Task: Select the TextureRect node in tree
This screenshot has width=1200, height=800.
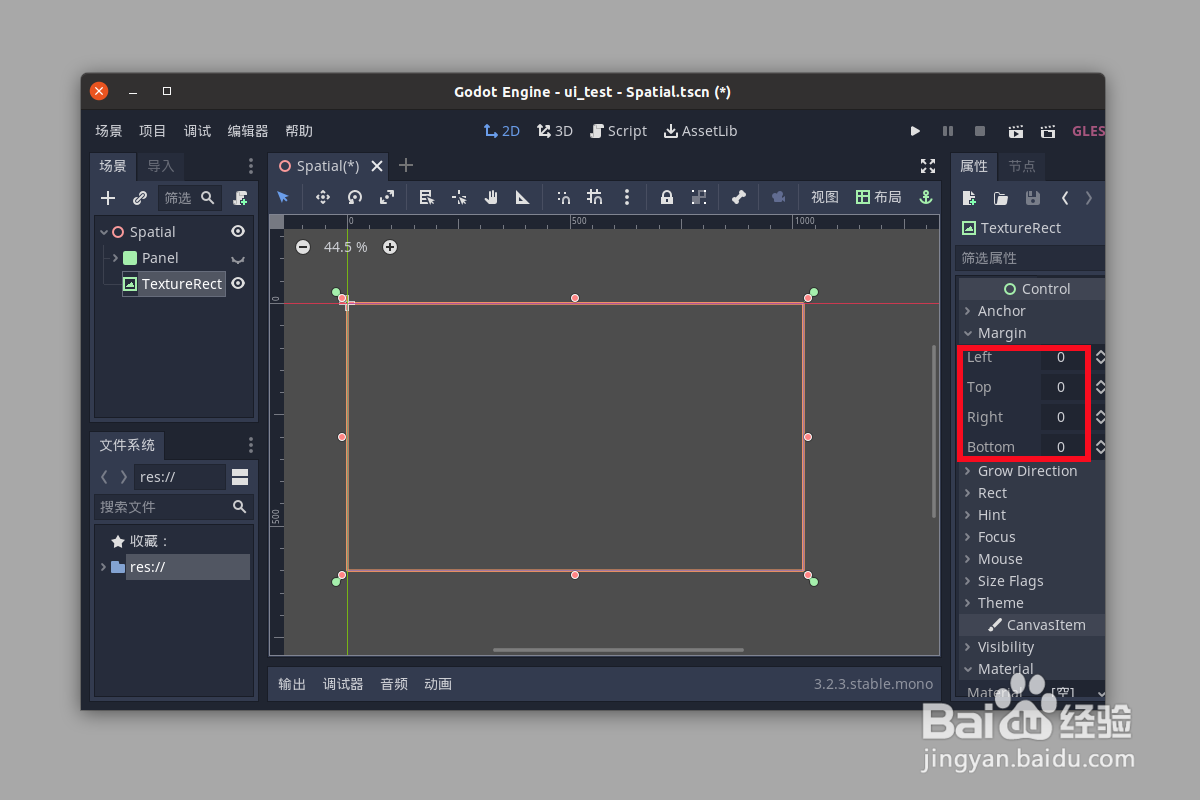Action: [174, 284]
